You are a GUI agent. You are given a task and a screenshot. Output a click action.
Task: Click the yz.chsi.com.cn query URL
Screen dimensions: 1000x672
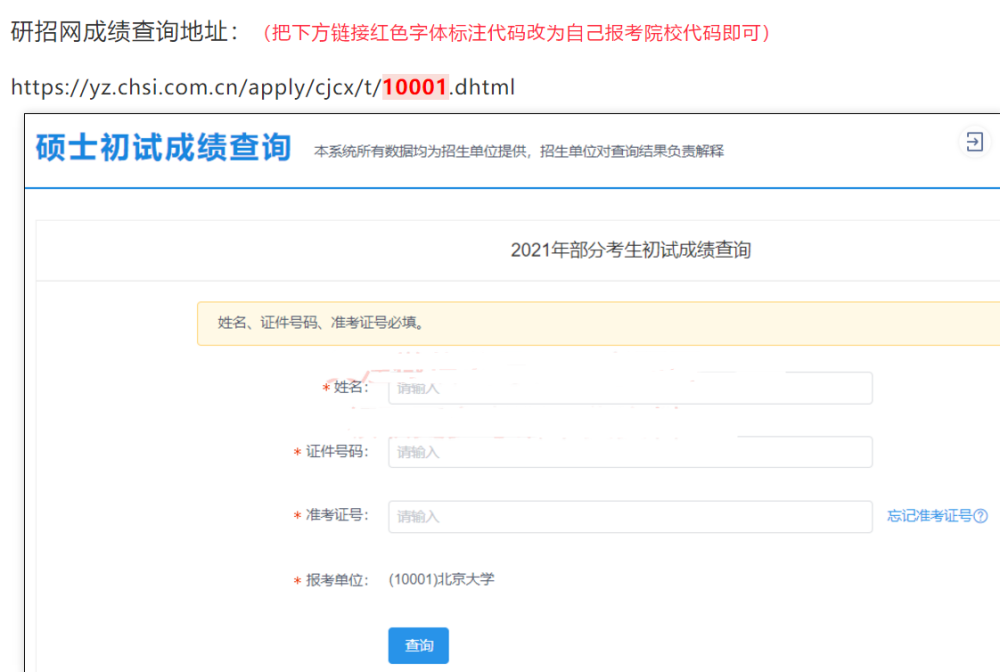click(x=262, y=87)
